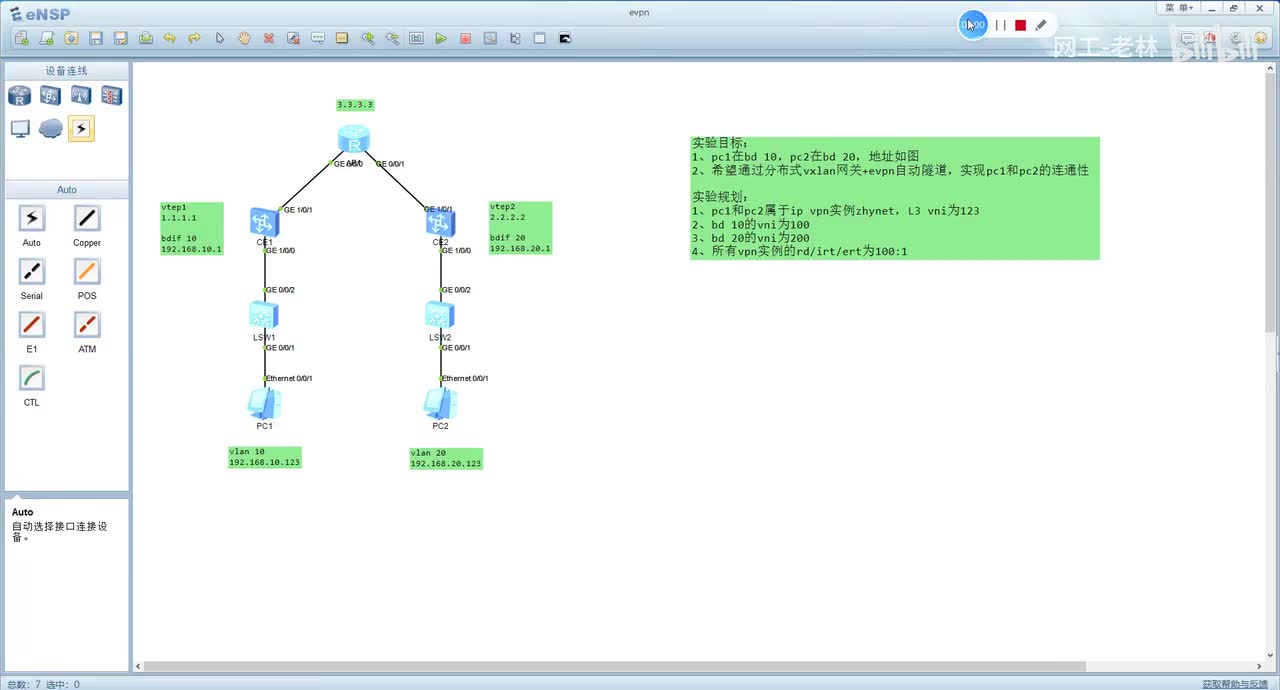Select the Switch device category
The height and width of the screenshot is (690, 1280).
coord(50,95)
